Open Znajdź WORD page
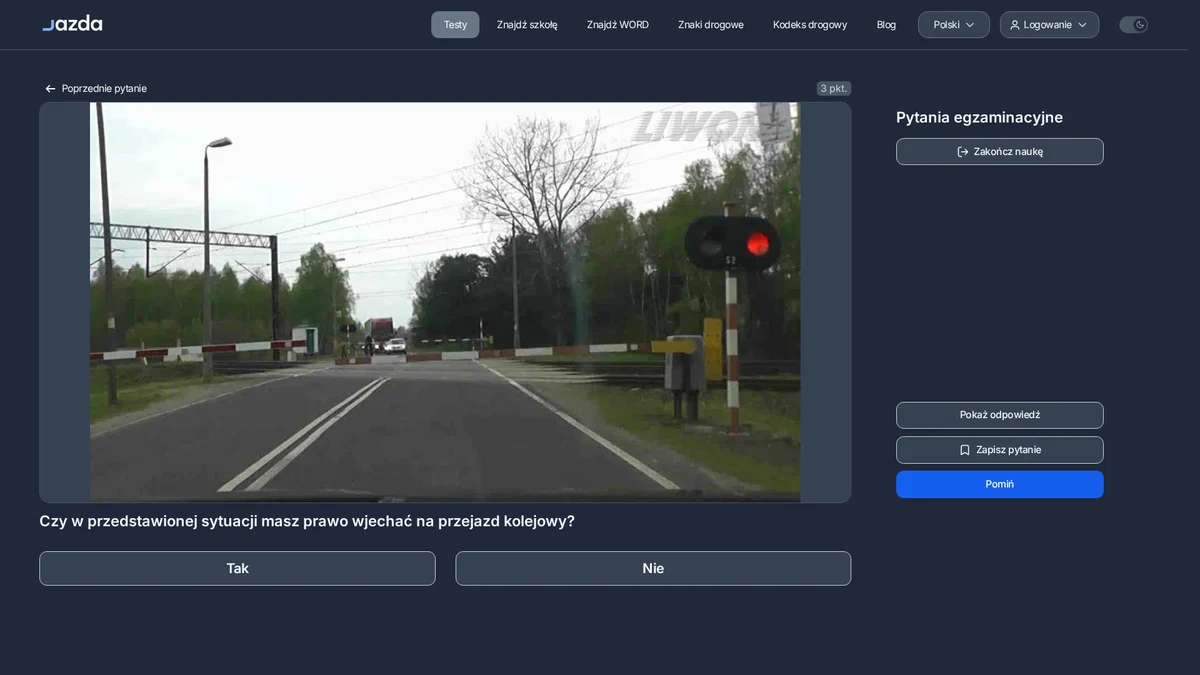 [618, 25]
